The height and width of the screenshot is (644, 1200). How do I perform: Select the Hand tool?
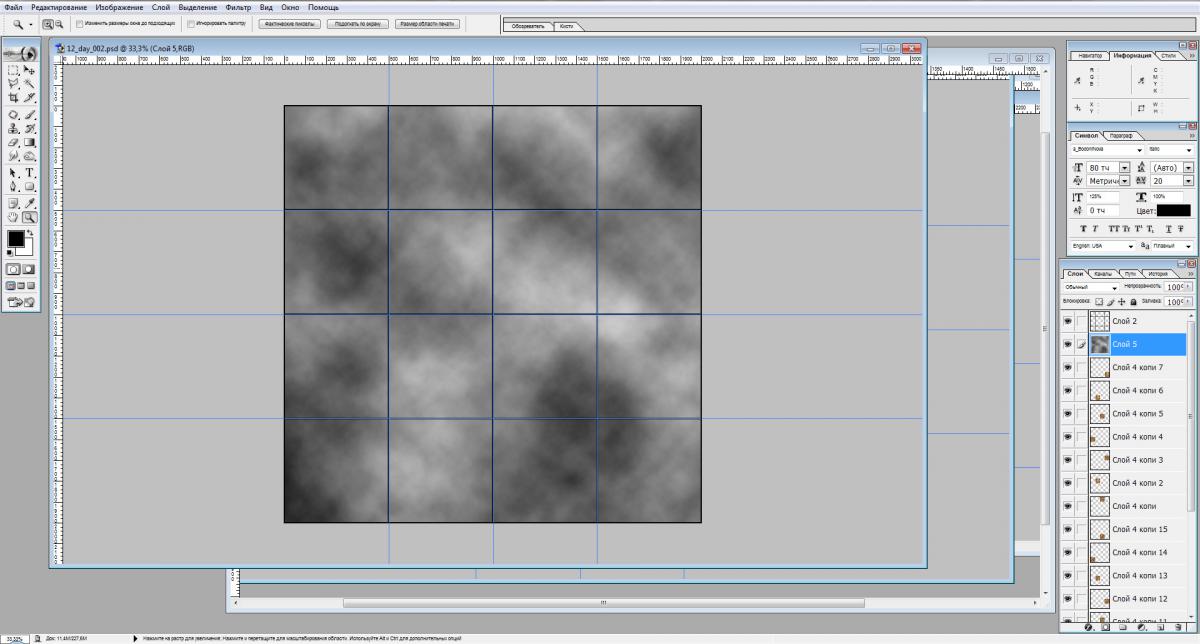[x=13, y=216]
